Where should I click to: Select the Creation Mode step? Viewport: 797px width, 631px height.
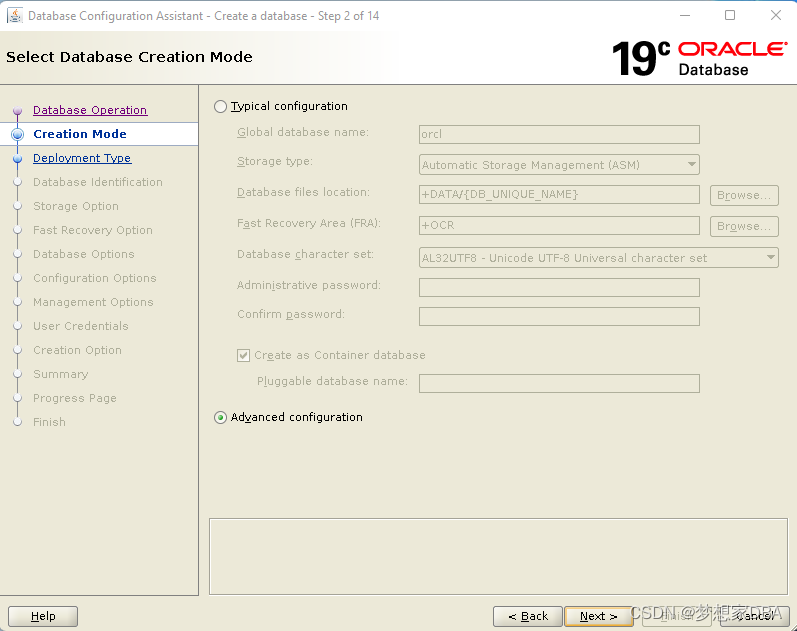tap(80, 134)
